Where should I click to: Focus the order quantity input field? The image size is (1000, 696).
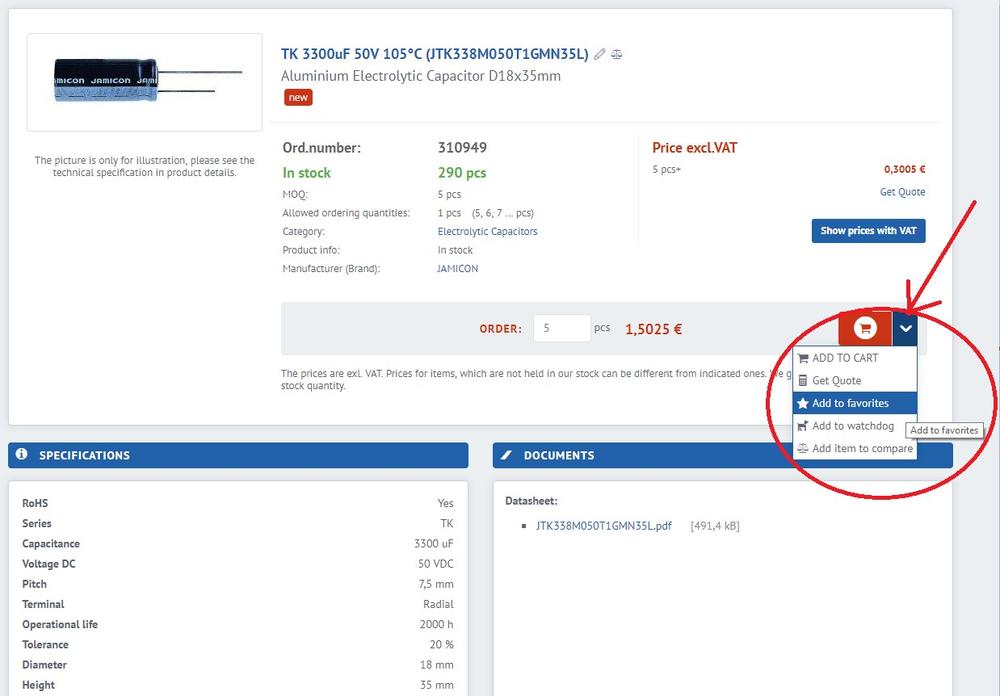click(561, 329)
